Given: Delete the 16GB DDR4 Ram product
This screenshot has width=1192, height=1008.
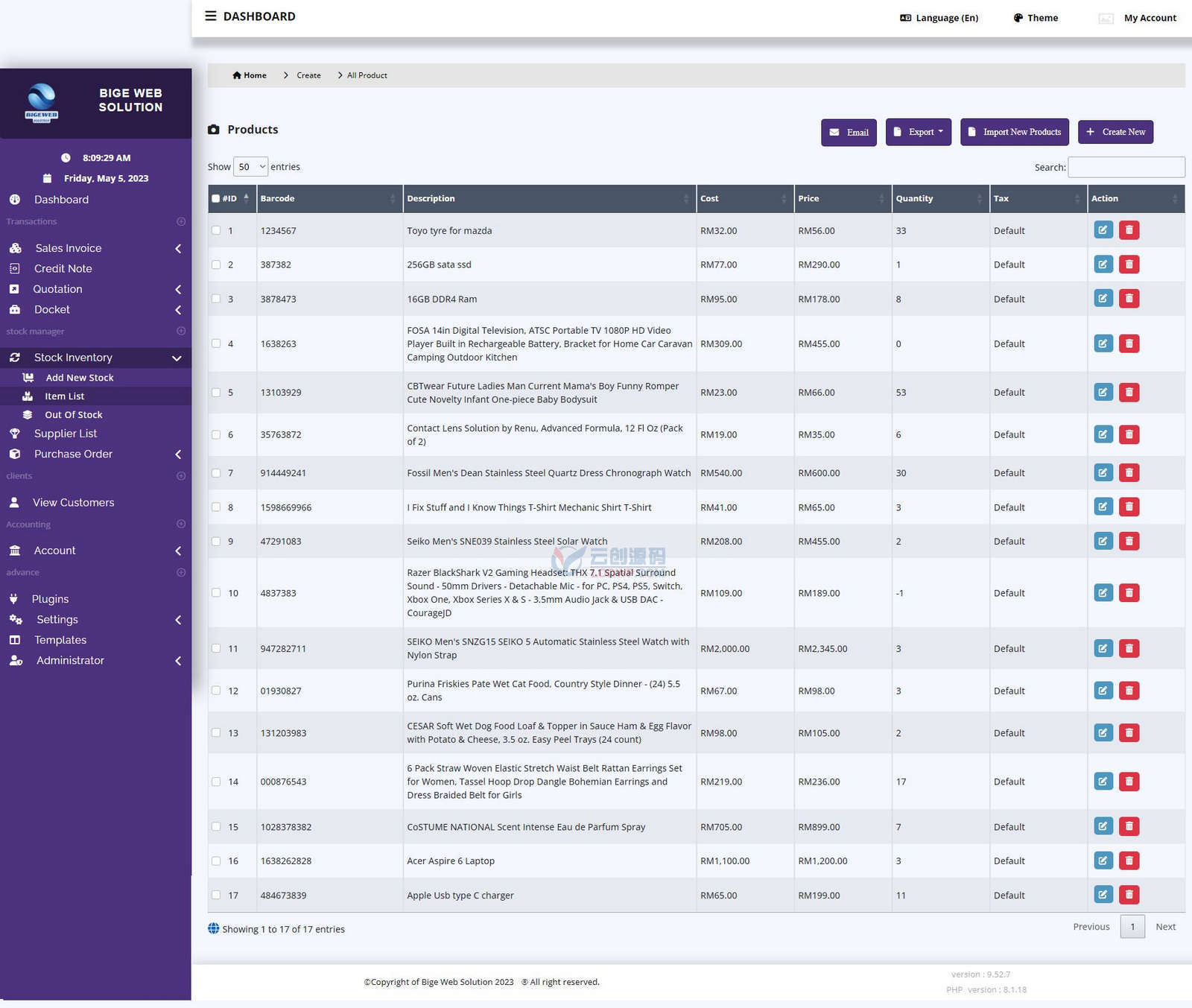Looking at the screenshot, I should pos(1129,299).
